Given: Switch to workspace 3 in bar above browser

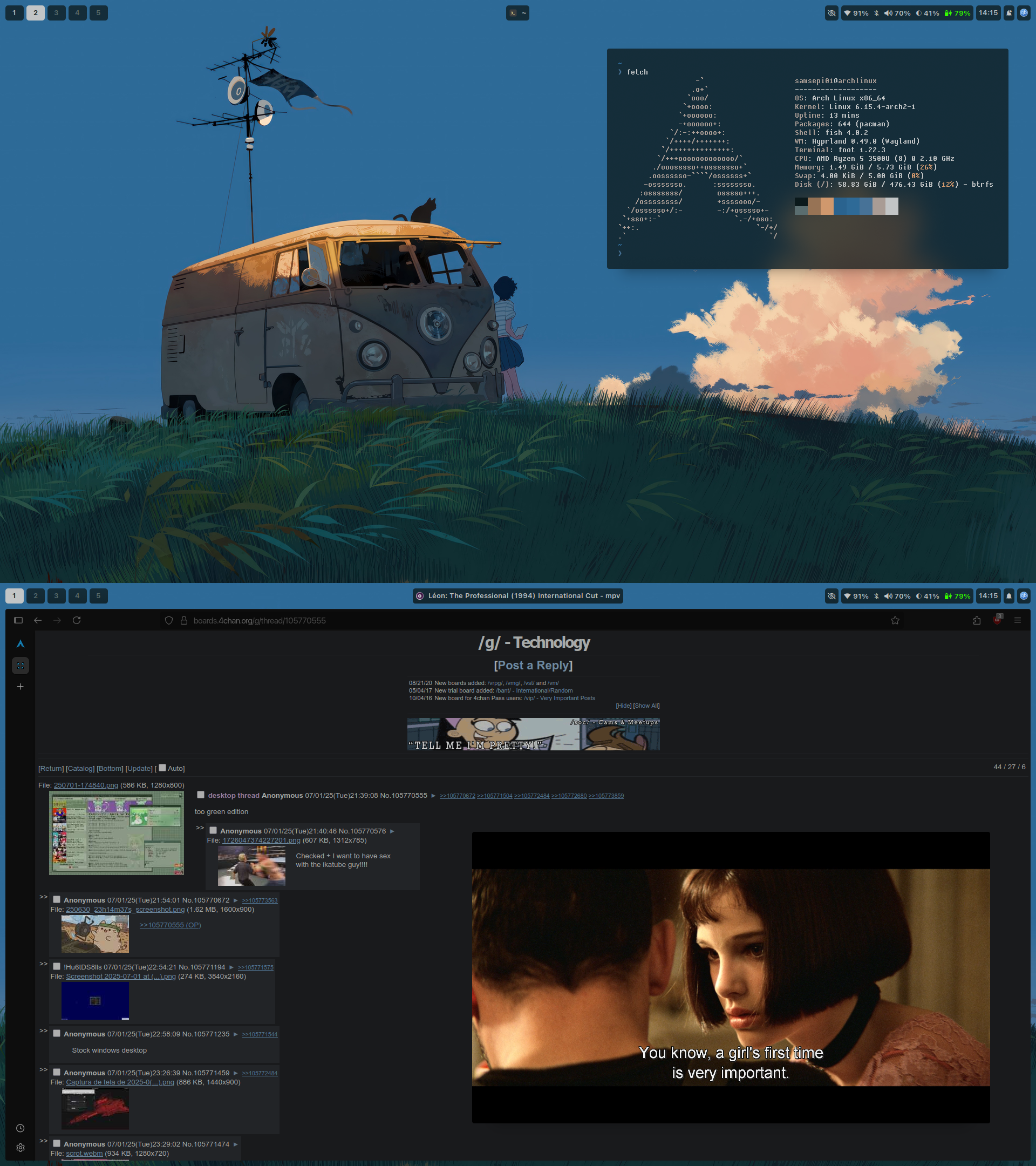Looking at the screenshot, I should pos(57,596).
